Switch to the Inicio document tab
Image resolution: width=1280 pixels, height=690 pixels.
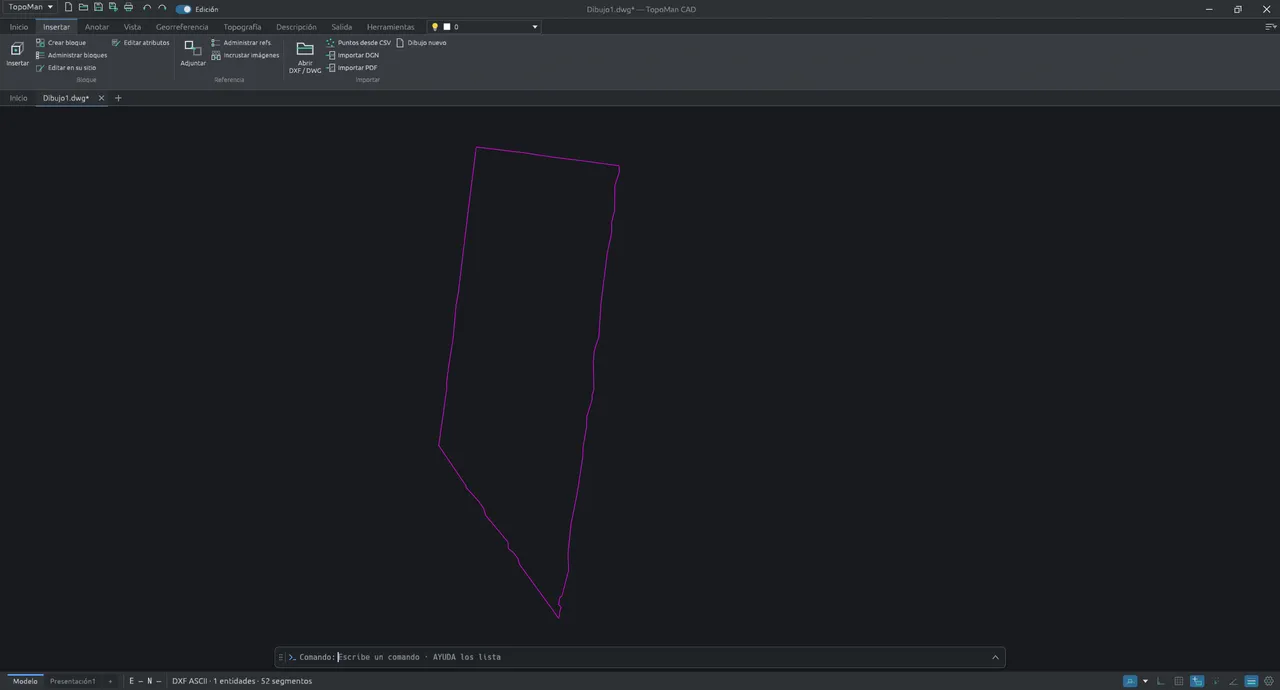point(19,98)
